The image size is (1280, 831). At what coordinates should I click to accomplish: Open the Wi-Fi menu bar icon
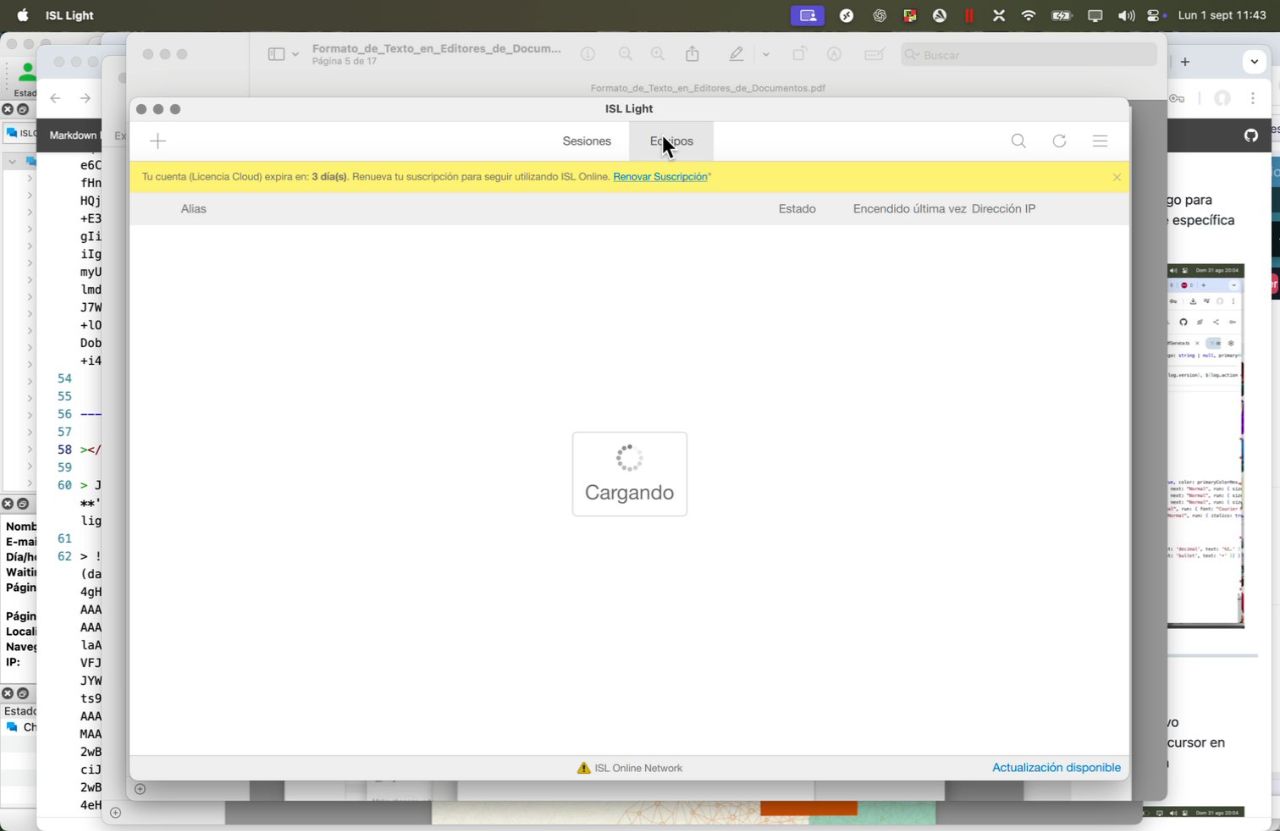(1028, 15)
